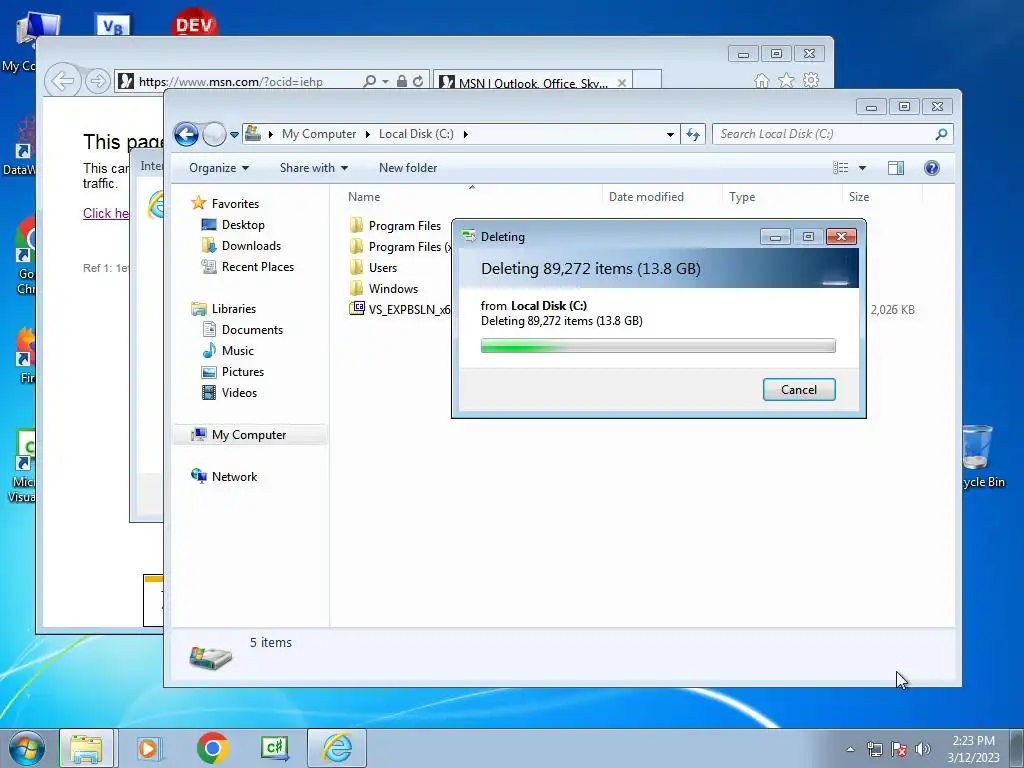Screen dimensions: 1024x768
Task: Open the volume control in tray
Action: click(x=923, y=749)
